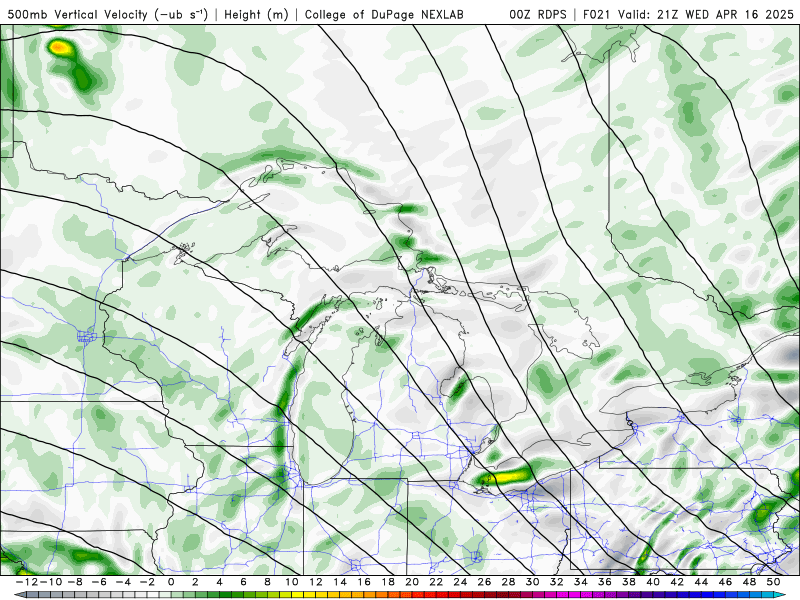
Task: Click the 24 label on the legend
Action: tap(460, 582)
